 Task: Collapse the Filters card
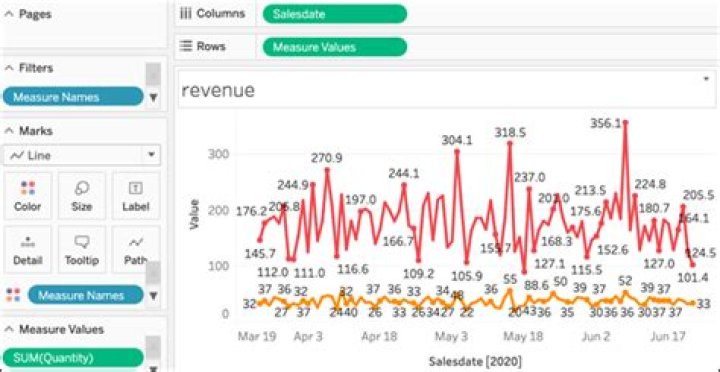click(x=8, y=68)
